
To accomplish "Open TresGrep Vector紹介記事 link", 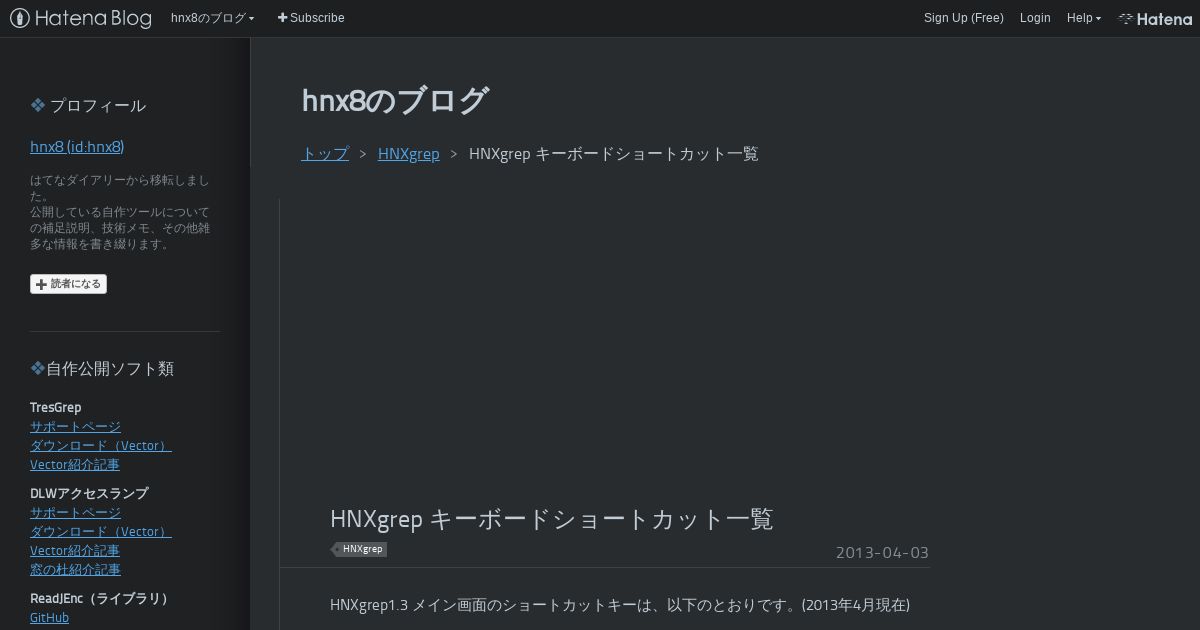I will tap(75, 464).
